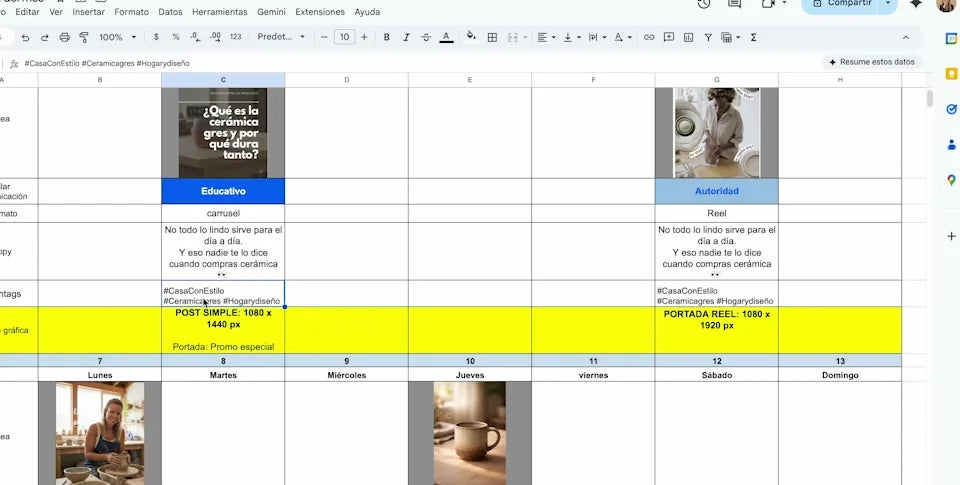The width and height of the screenshot is (960, 485).
Task: Select the blue Educativo cell
Action: pos(223,191)
